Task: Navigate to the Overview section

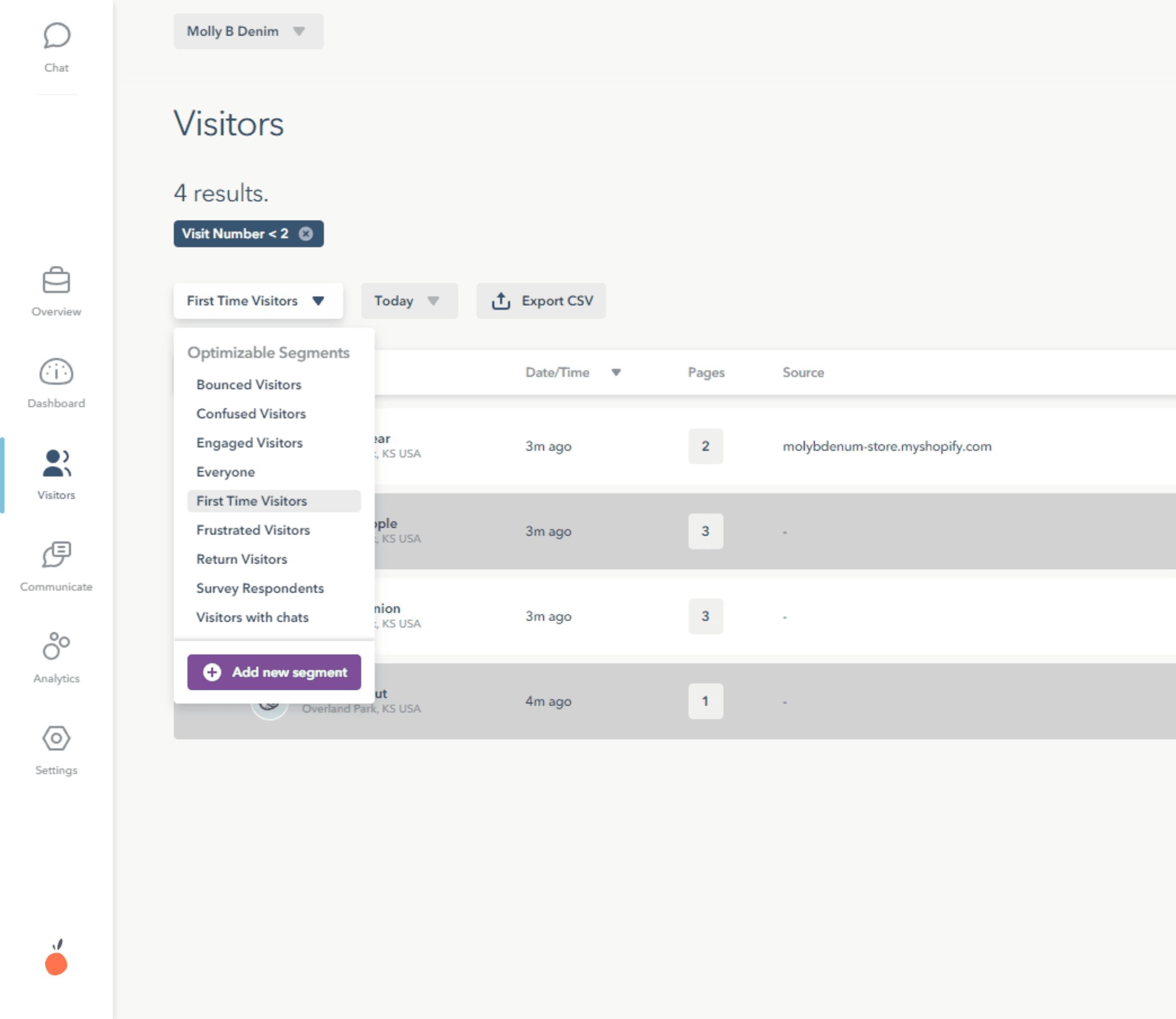Action: [56, 290]
